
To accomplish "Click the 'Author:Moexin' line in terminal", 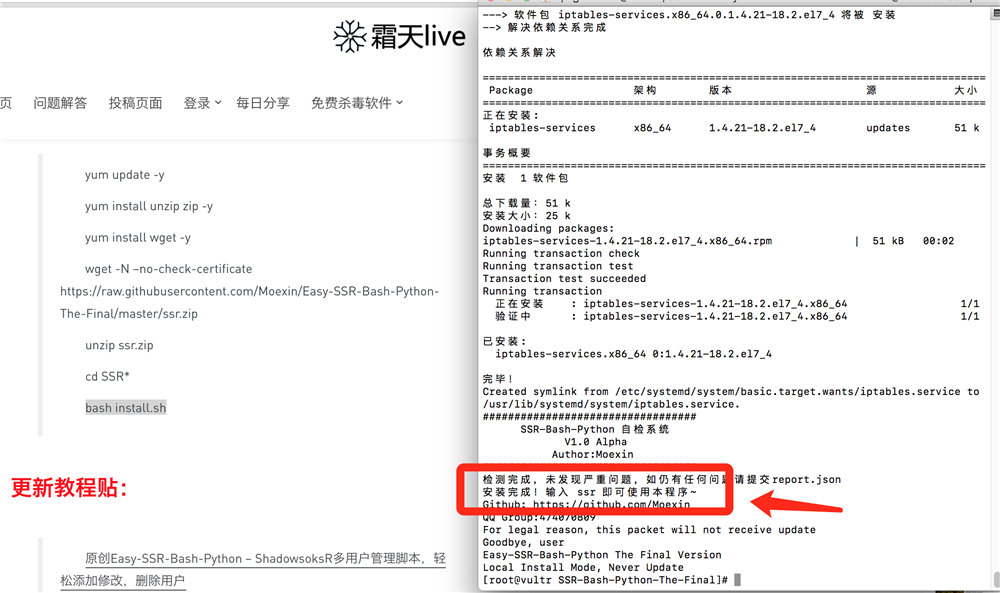I will [x=592, y=454].
